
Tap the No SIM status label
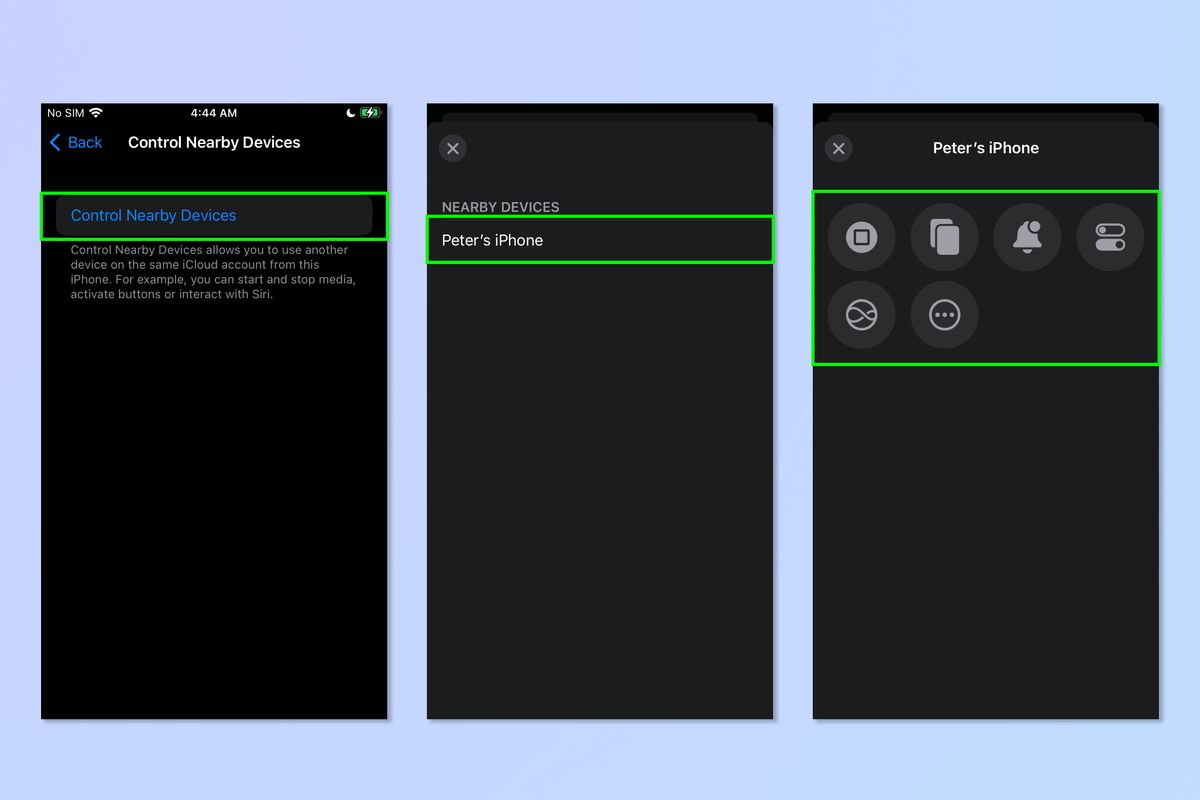click(67, 113)
